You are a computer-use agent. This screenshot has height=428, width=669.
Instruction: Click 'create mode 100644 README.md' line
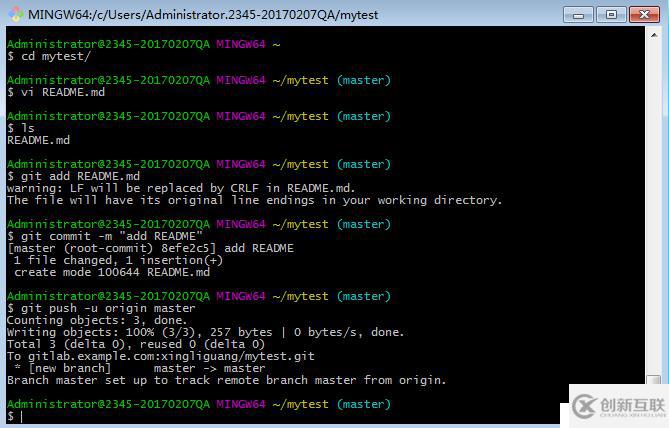(x=112, y=272)
